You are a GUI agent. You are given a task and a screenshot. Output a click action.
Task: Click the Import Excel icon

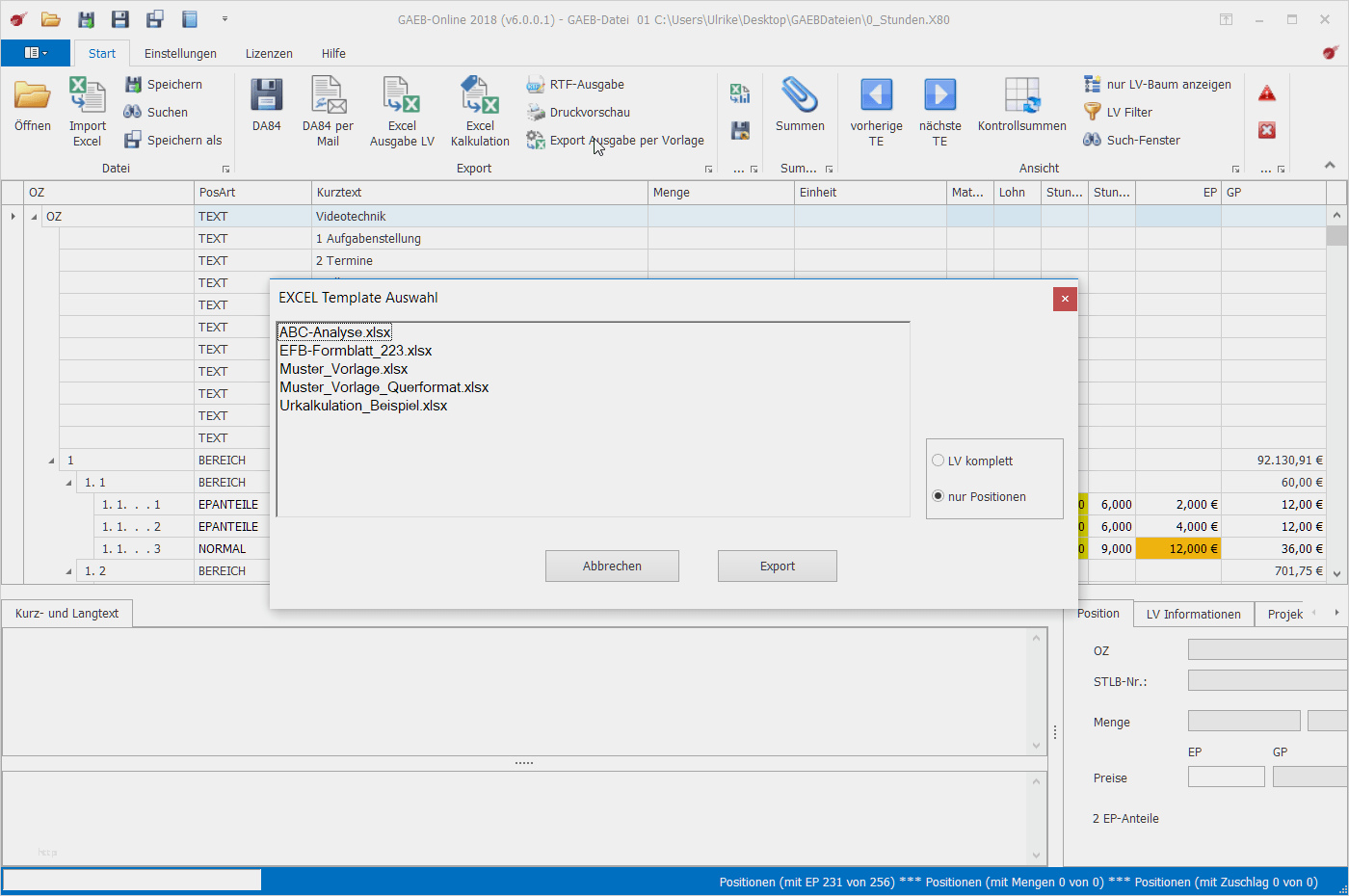point(87,97)
